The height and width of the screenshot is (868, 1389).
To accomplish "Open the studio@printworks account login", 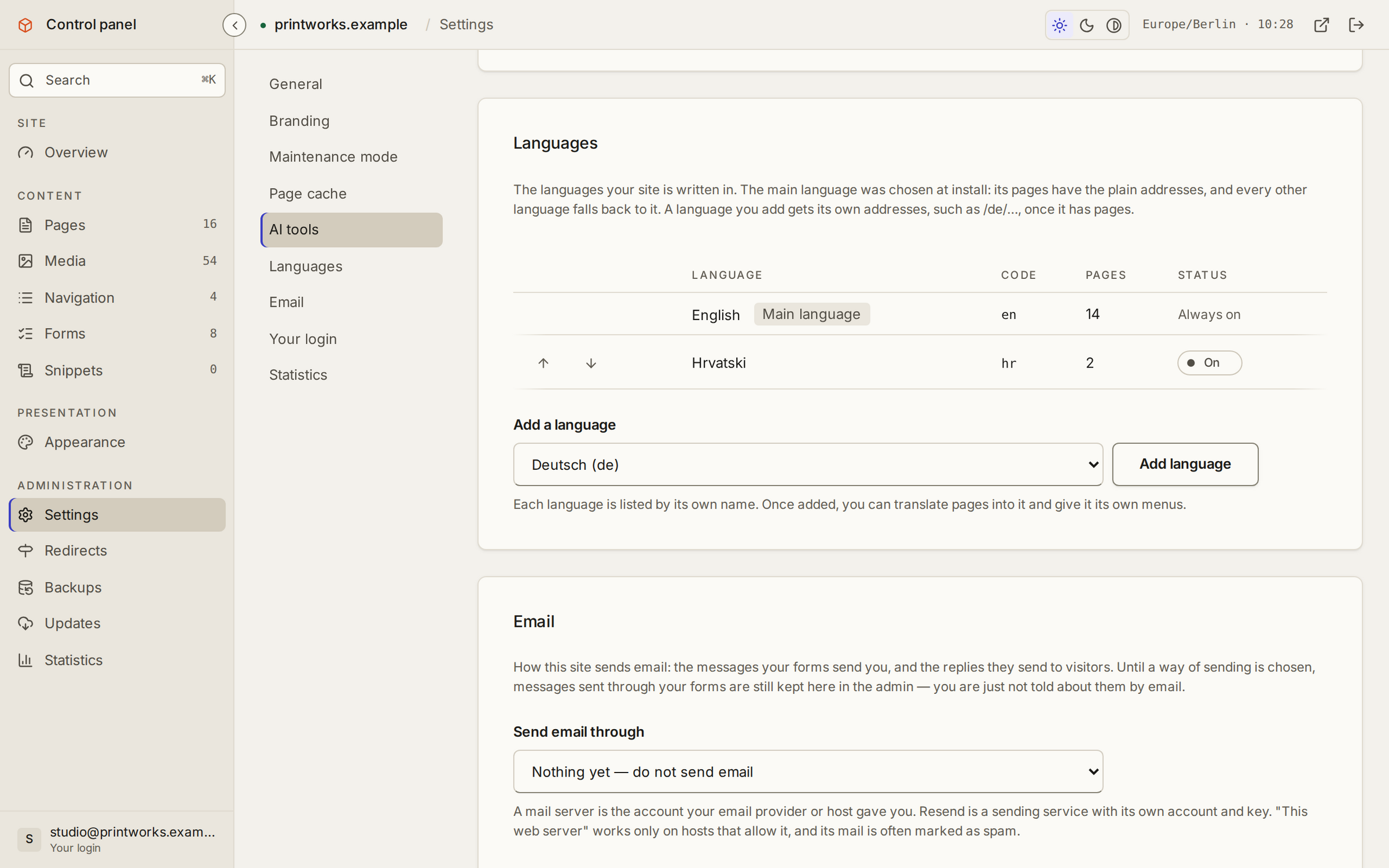I will click(117, 839).
